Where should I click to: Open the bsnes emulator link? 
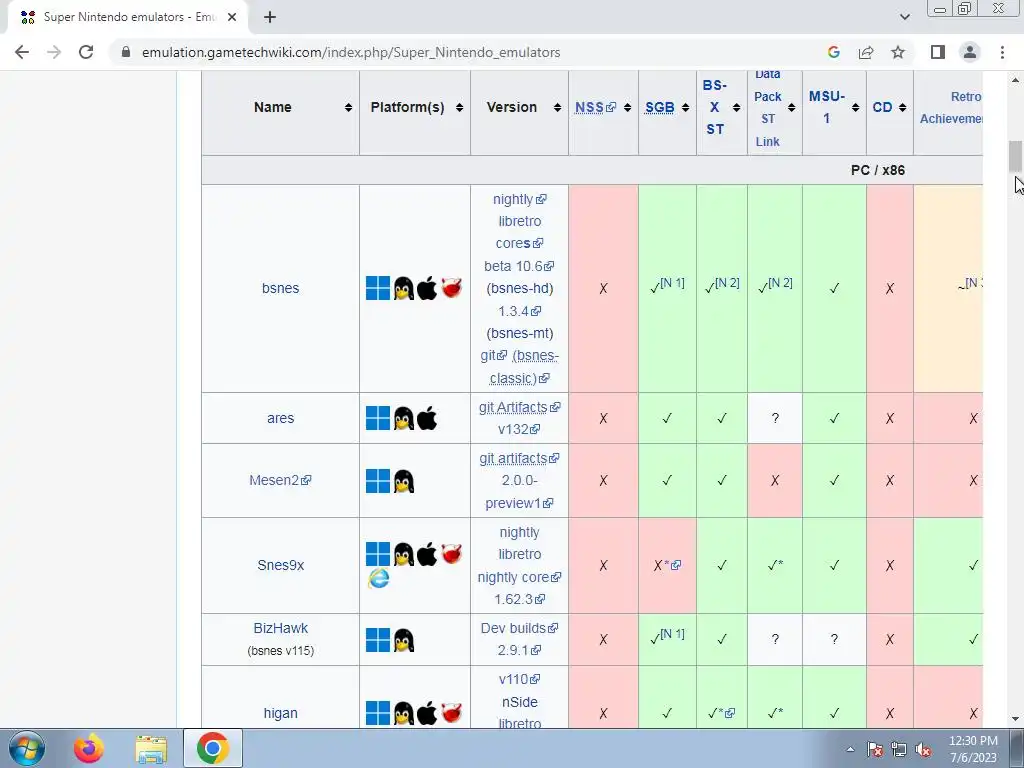coord(280,288)
